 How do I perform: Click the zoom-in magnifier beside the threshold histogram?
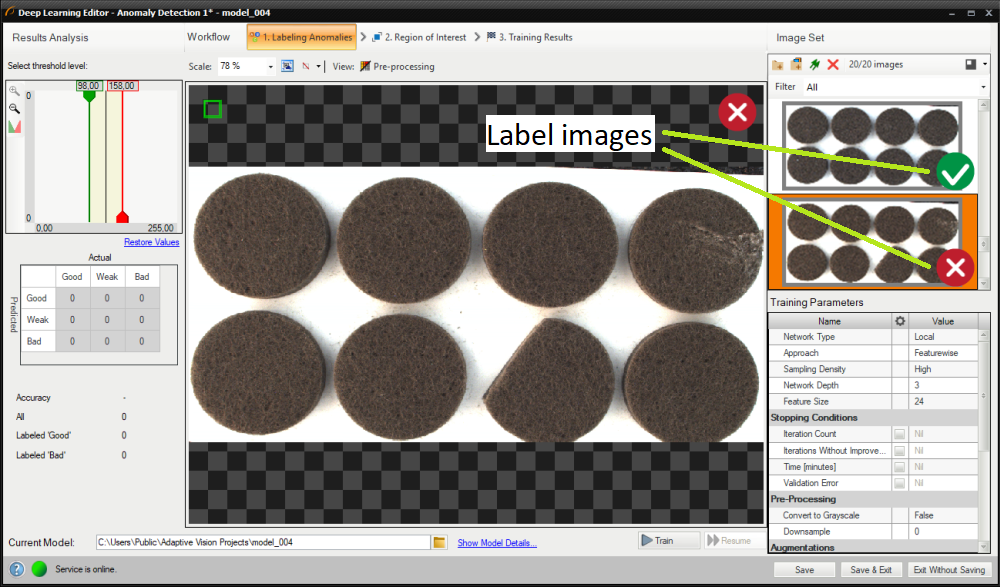(x=14, y=91)
